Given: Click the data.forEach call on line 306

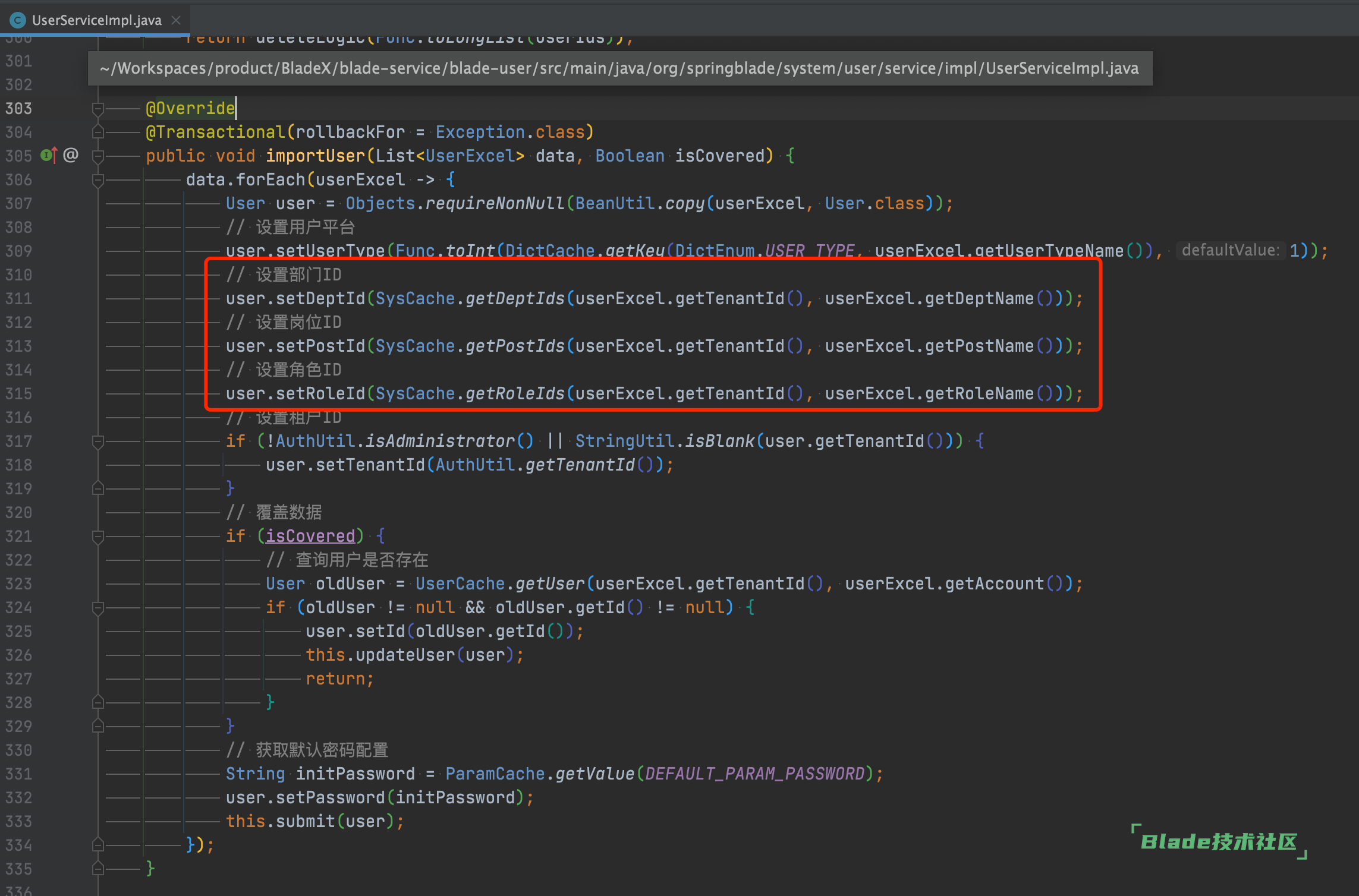Looking at the screenshot, I should coord(246,179).
